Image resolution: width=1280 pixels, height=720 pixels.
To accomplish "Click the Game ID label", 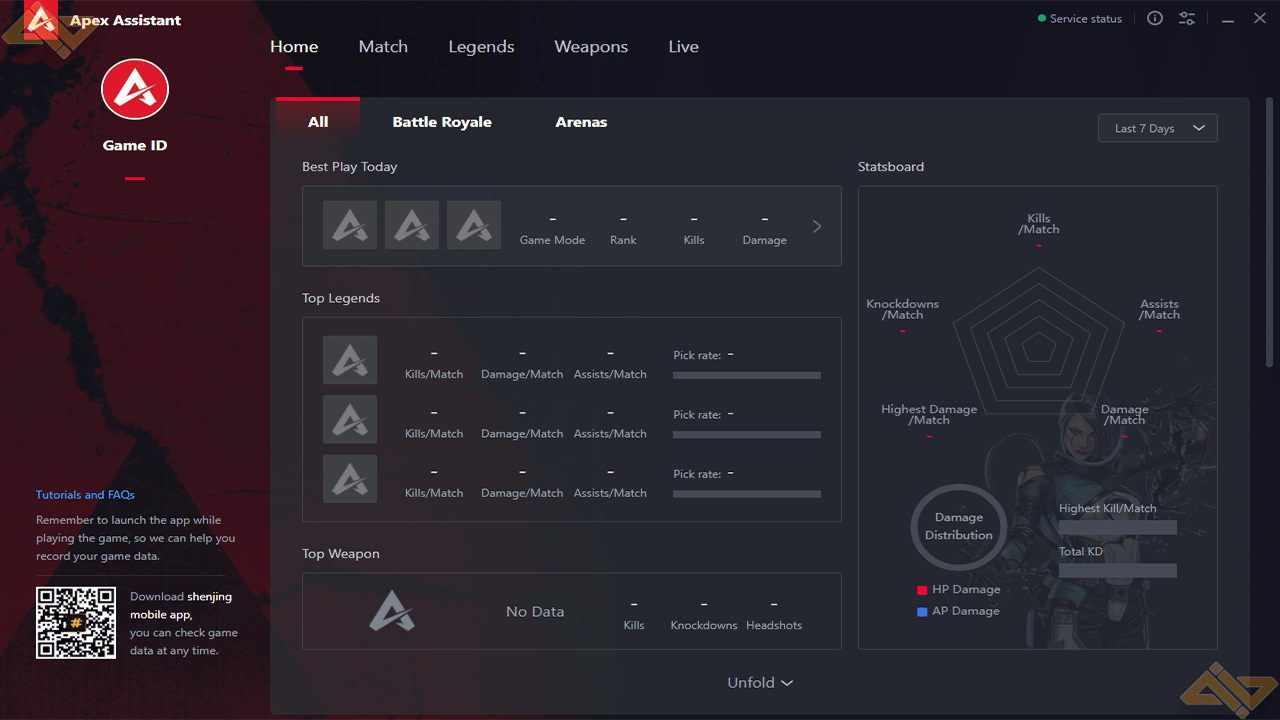I will coord(135,146).
